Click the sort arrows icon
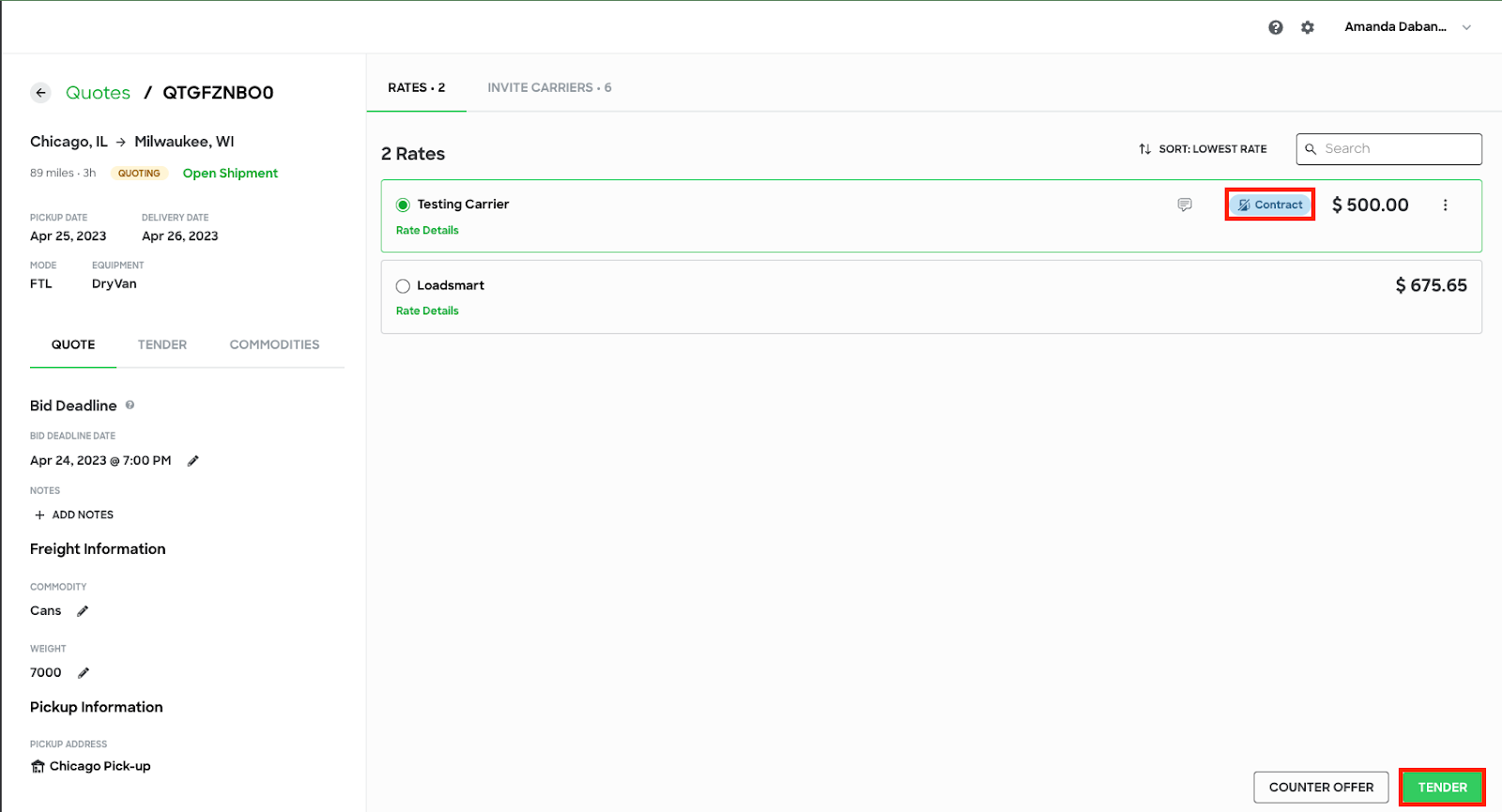Image resolution: width=1502 pixels, height=812 pixels. point(1144,149)
